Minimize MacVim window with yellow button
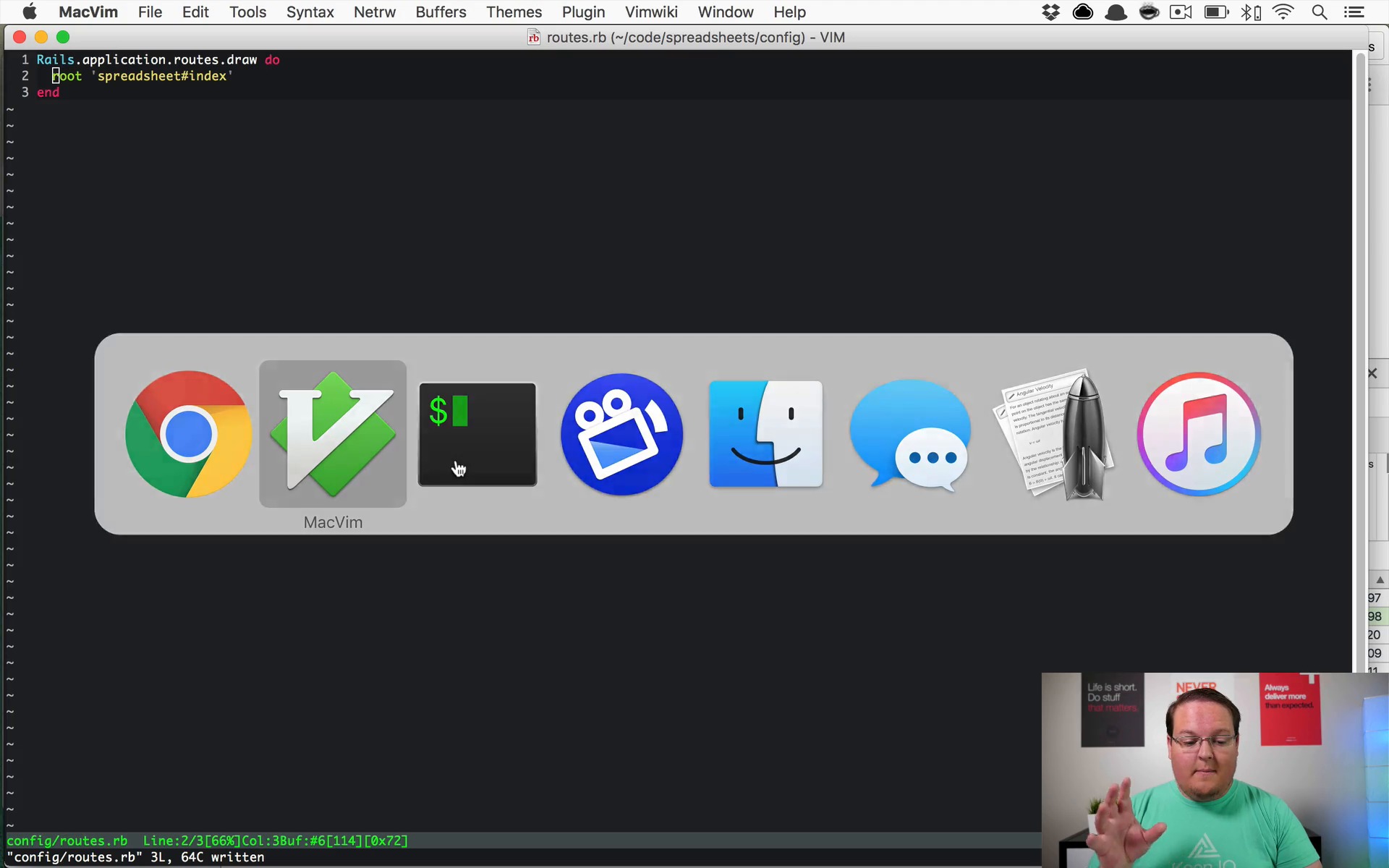Image resolution: width=1389 pixels, height=868 pixels. click(41, 37)
